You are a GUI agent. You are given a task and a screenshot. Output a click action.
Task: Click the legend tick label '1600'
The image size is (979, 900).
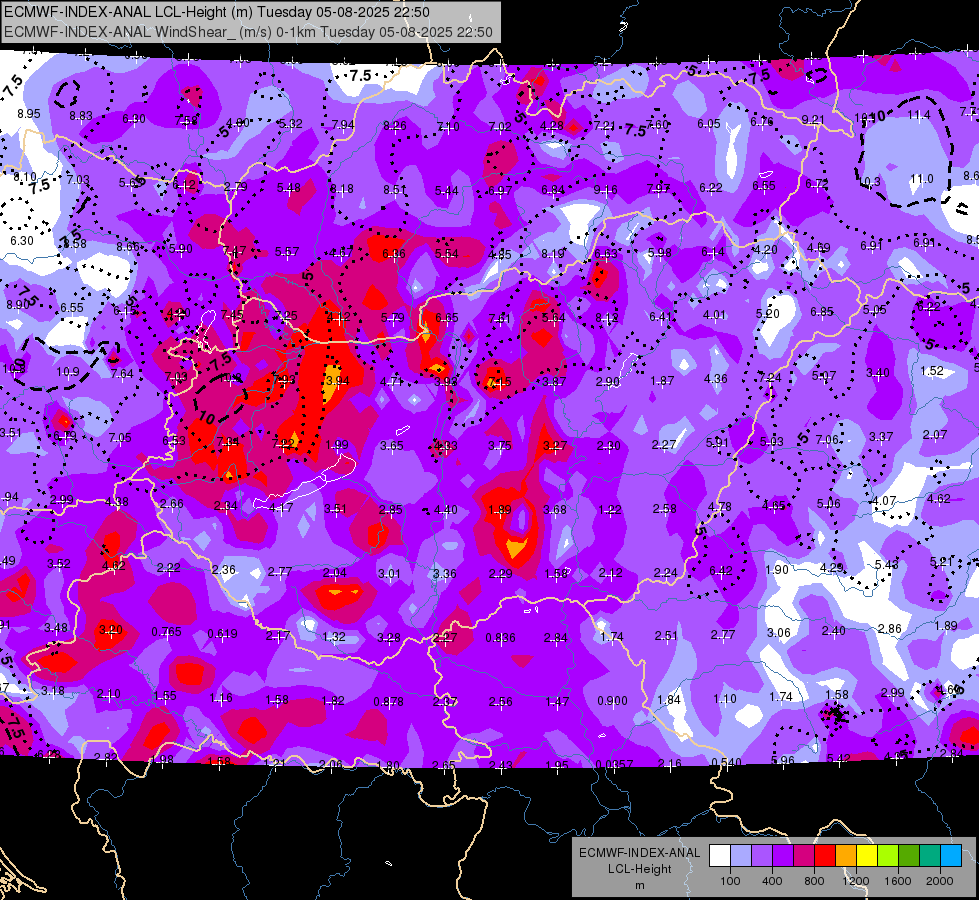coord(898,881)
